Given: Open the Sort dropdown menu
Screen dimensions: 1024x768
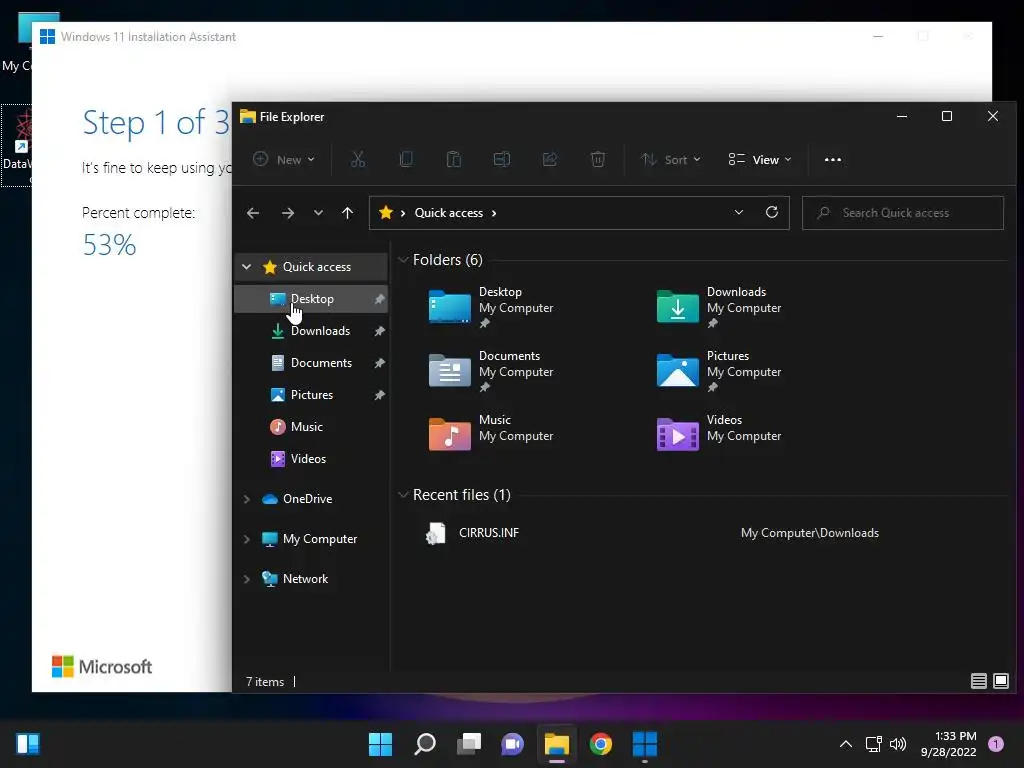Looking at the screenshot, I should click(x=671, y=159).
